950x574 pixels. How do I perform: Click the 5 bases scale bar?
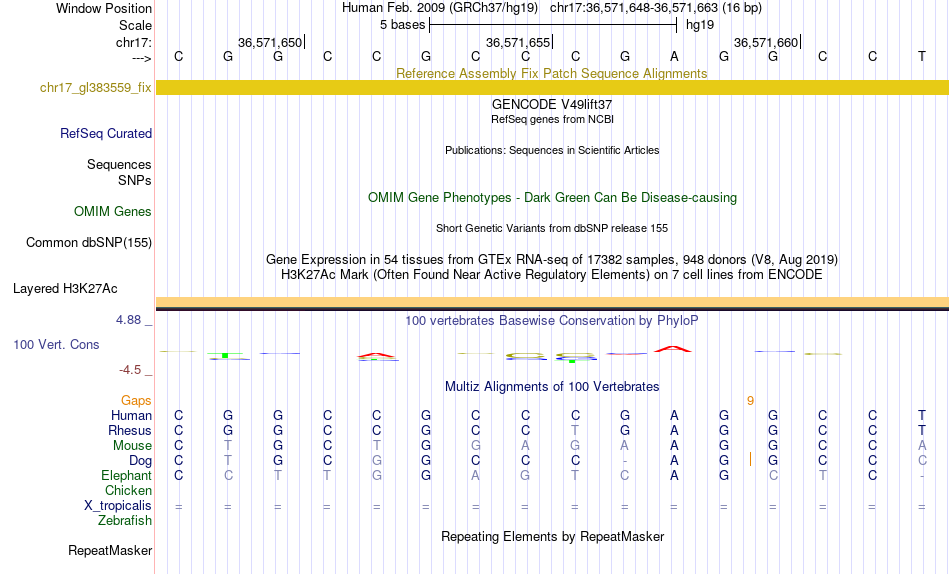553,25
